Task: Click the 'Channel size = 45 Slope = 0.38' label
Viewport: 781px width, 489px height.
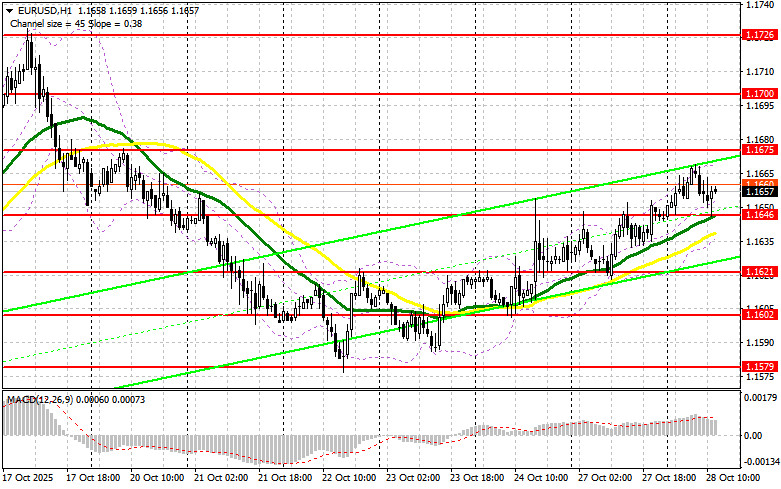Action: point(76,23)
